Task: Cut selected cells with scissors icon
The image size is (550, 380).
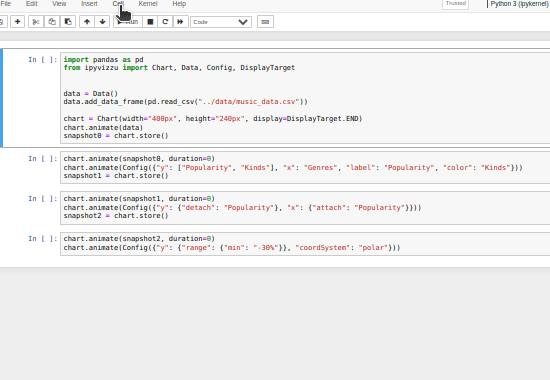Action: point(36,22)
